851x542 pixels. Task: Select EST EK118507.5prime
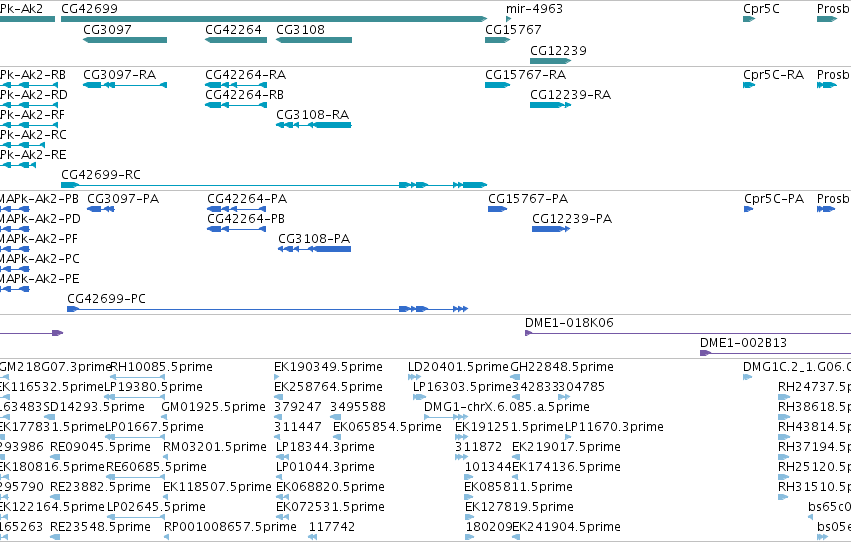[217, 487]
